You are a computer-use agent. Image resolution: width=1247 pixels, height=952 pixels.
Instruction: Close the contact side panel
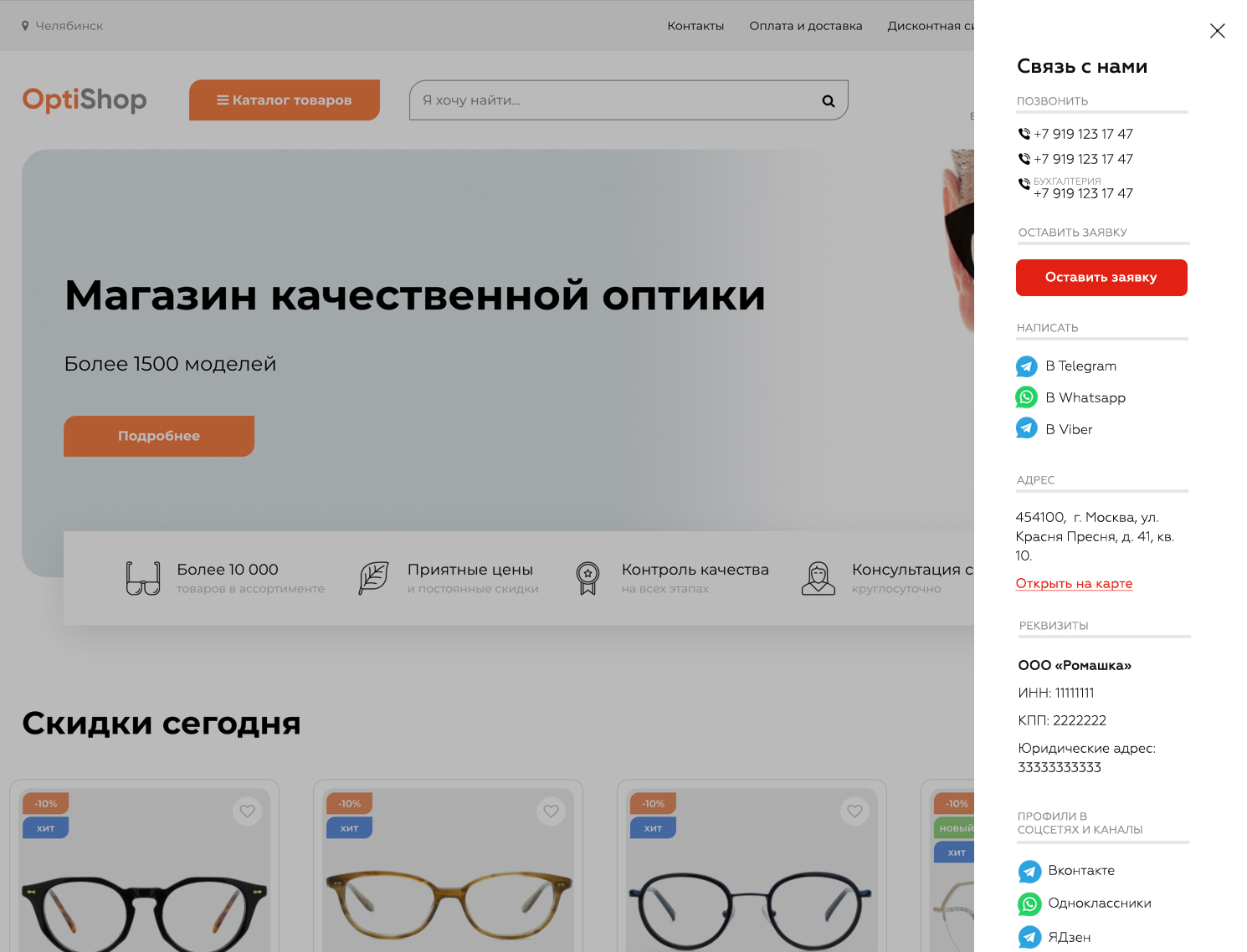click(1217, 31)
